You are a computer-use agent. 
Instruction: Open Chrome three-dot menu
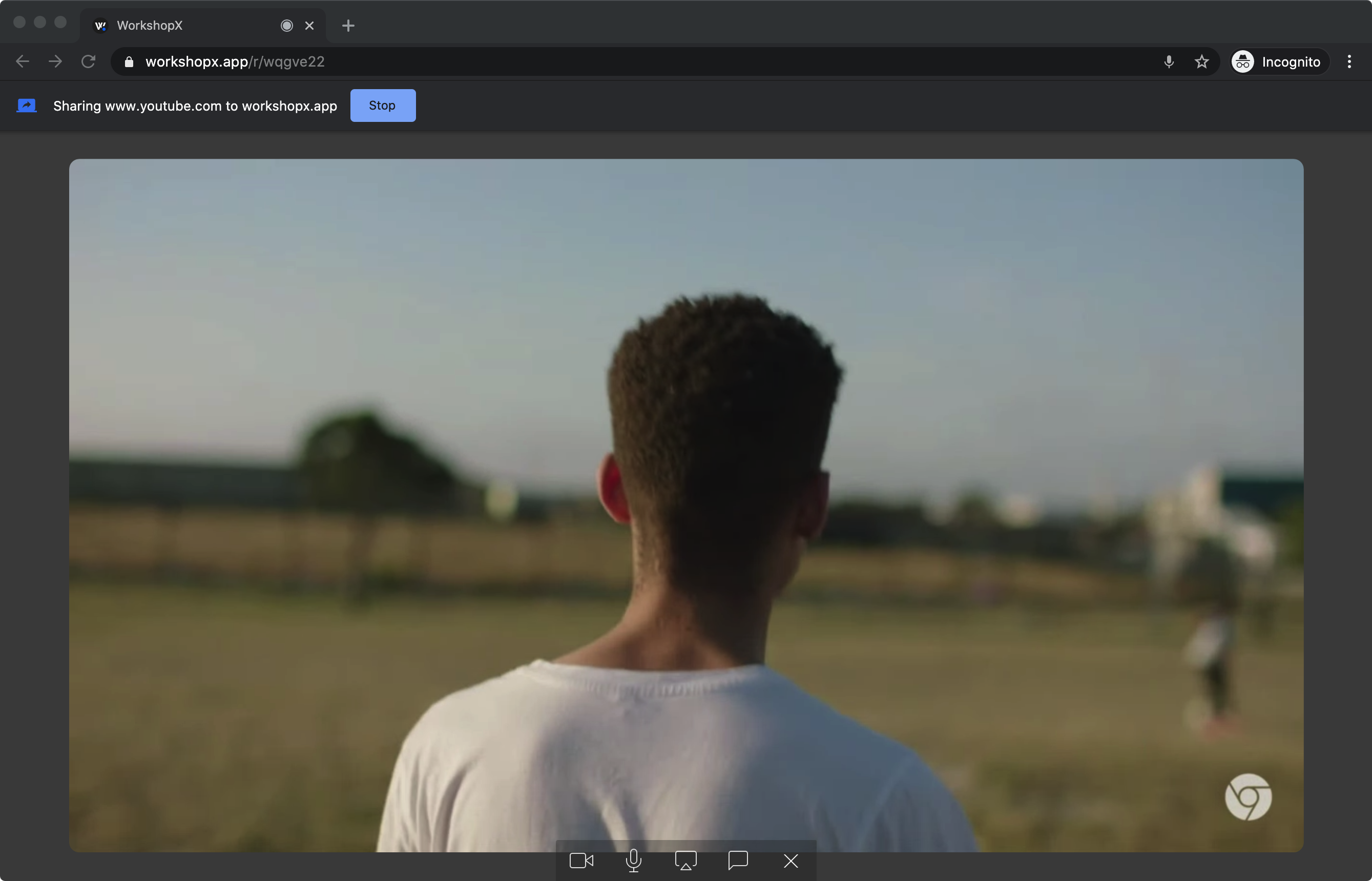(1349, 62)
